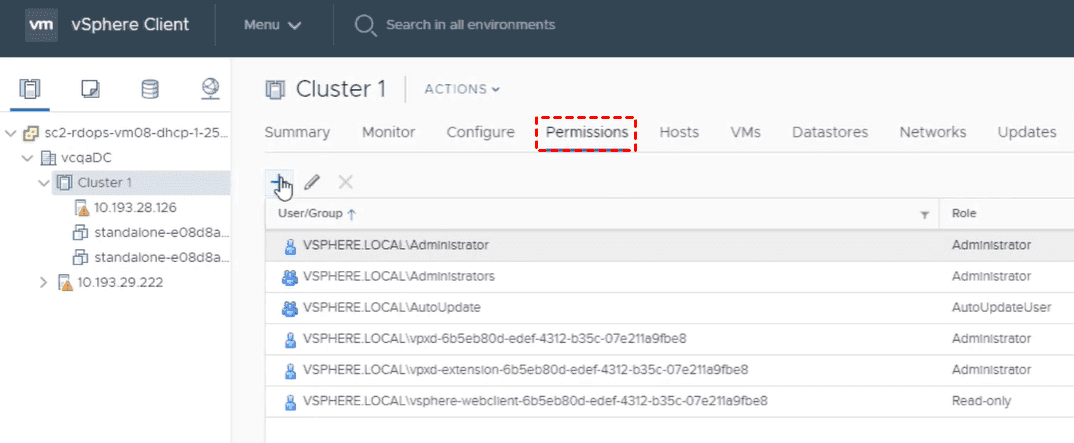Switch to VMs and Templates inventory view
Image resolution: width=1074 pixels, height=443 pixels.
click(90, 89)
